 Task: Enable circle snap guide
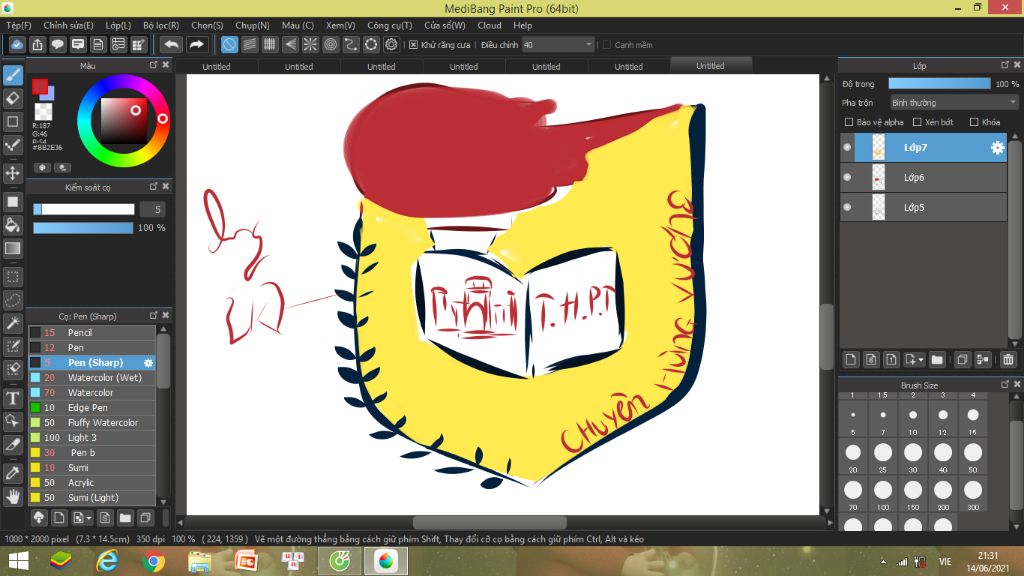pos(330,44)
